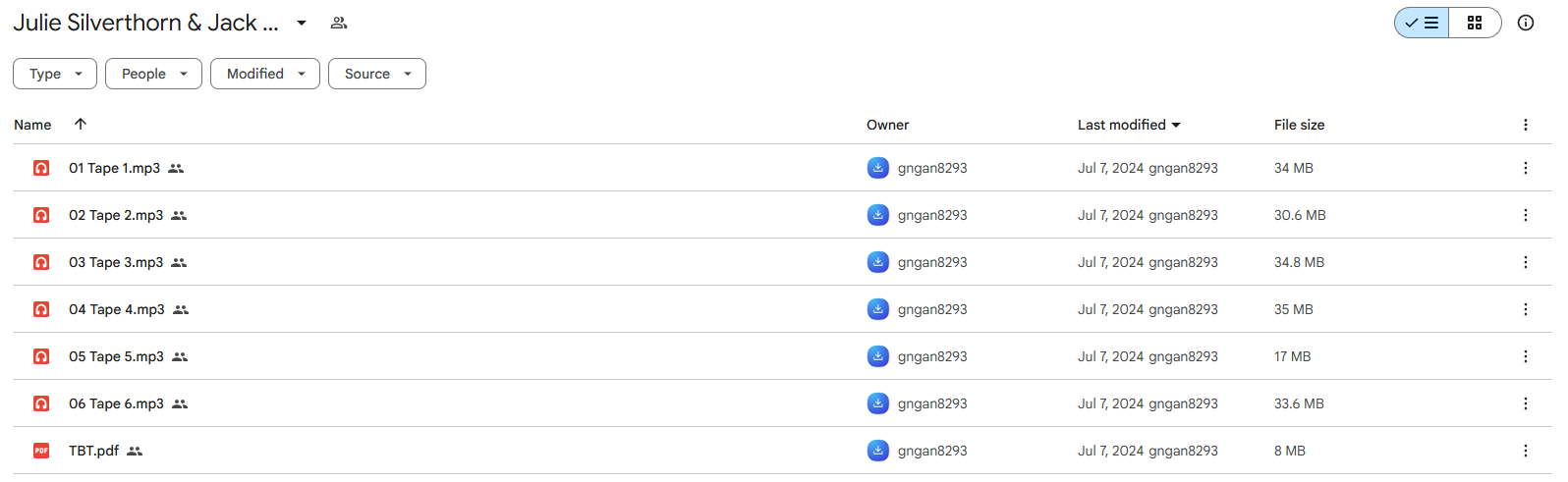Select the 06 Tape 6.mp3 file
Image resolution: width=1568 pixels, height=482 pixels.
coord(782,403)
